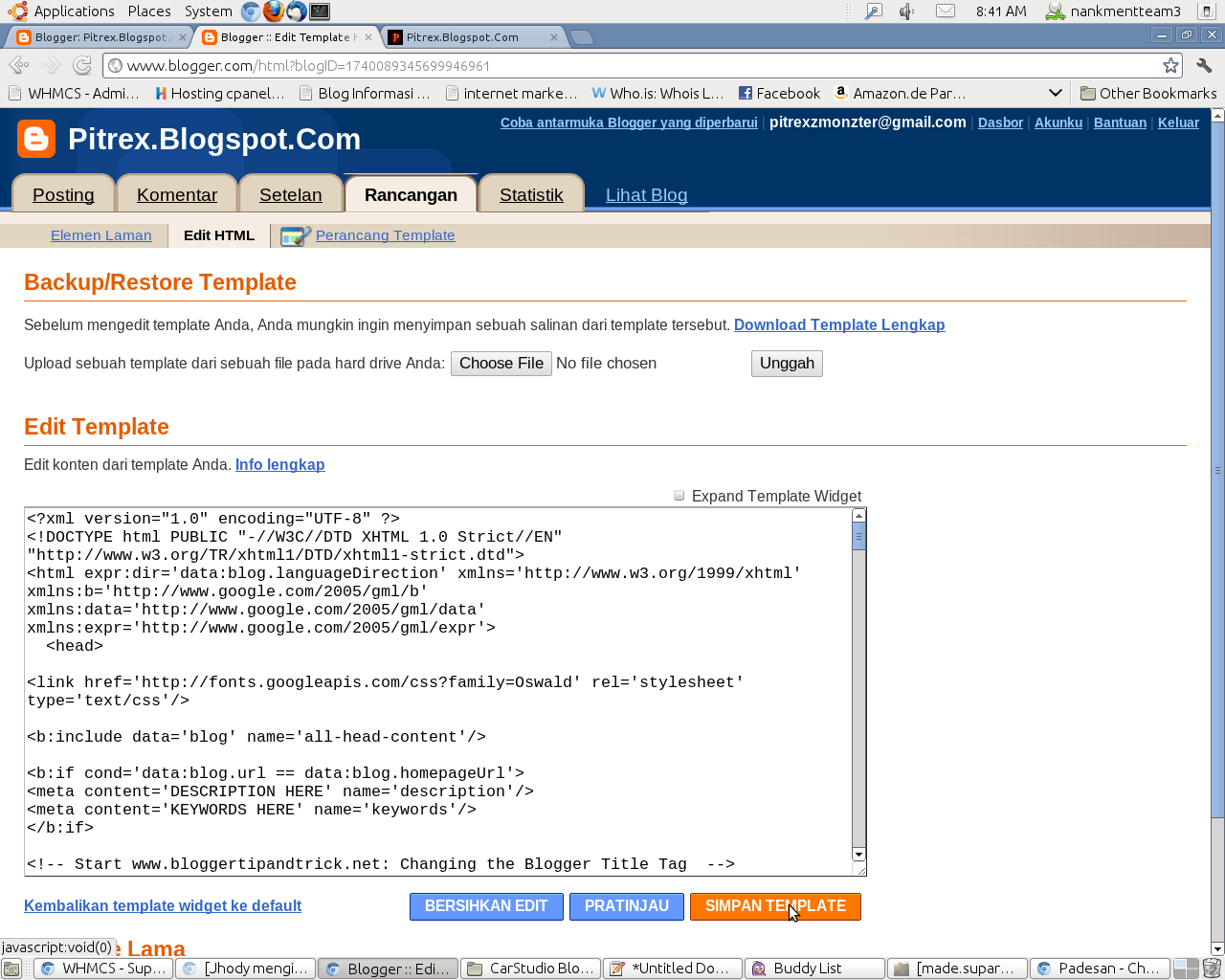Click Kembalikan template widget ke default
The image size is (1225, 980).
[x=163, y=906]
